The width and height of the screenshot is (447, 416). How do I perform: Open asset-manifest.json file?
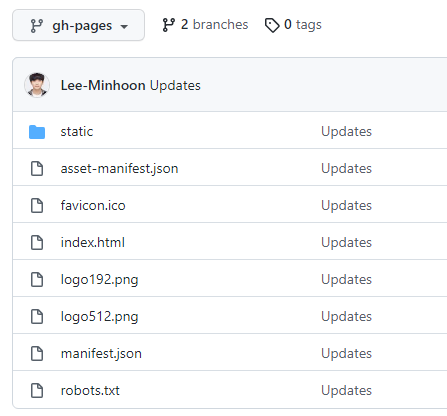point(119,169)
